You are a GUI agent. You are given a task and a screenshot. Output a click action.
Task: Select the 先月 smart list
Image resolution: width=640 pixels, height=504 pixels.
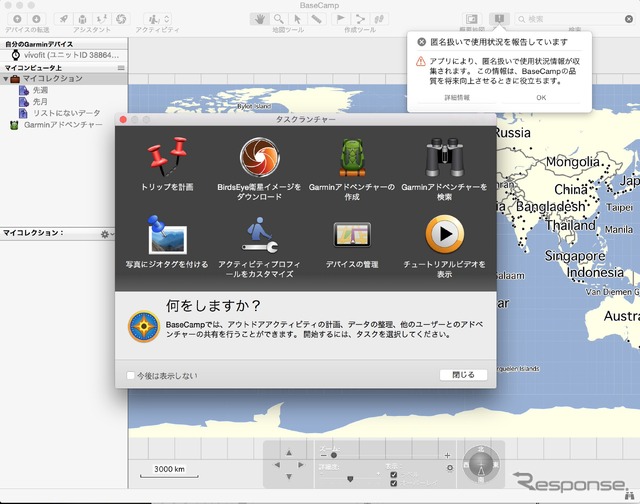click(x=40, y=102)
